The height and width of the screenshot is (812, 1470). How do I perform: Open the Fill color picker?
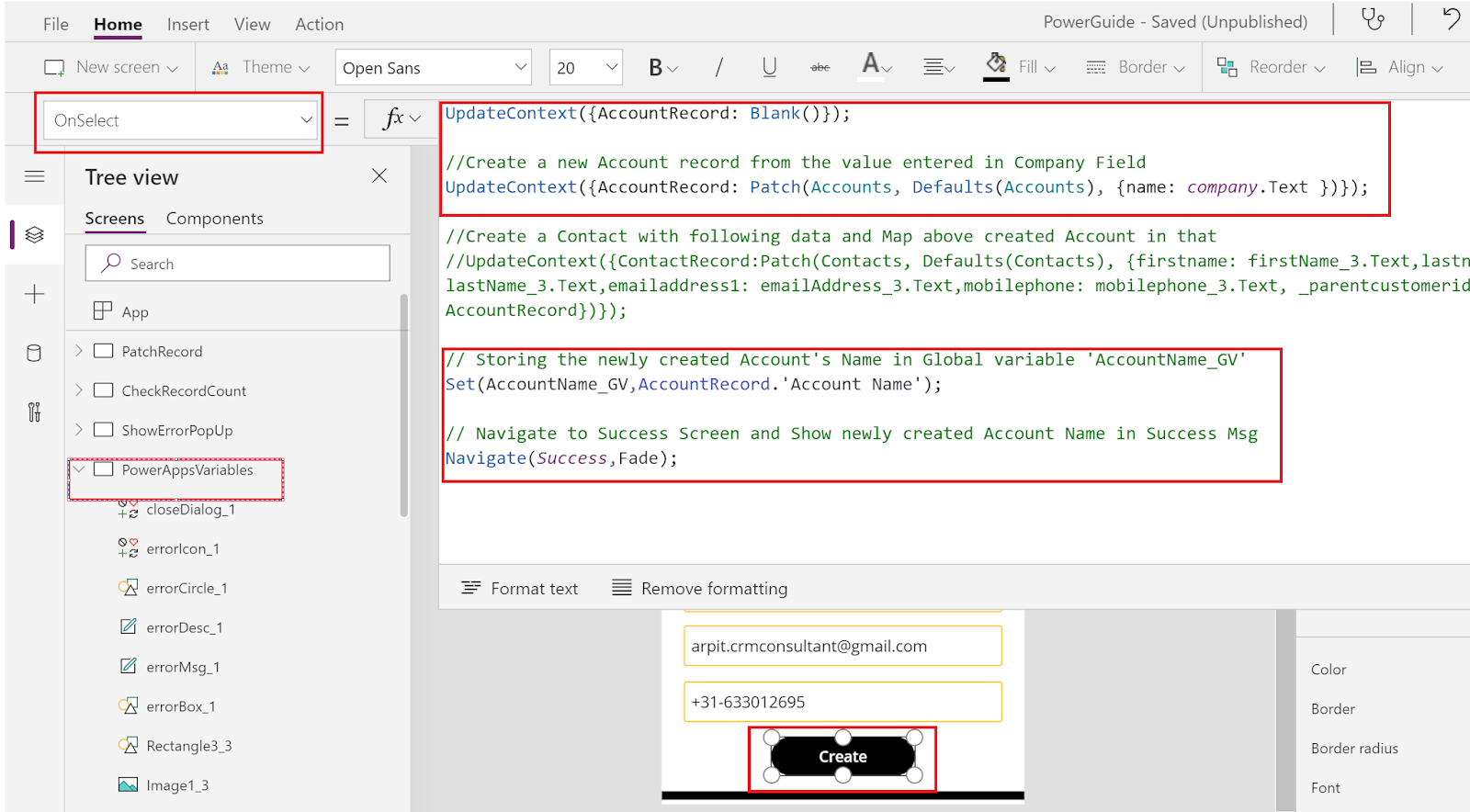(x=1020, y=67)
